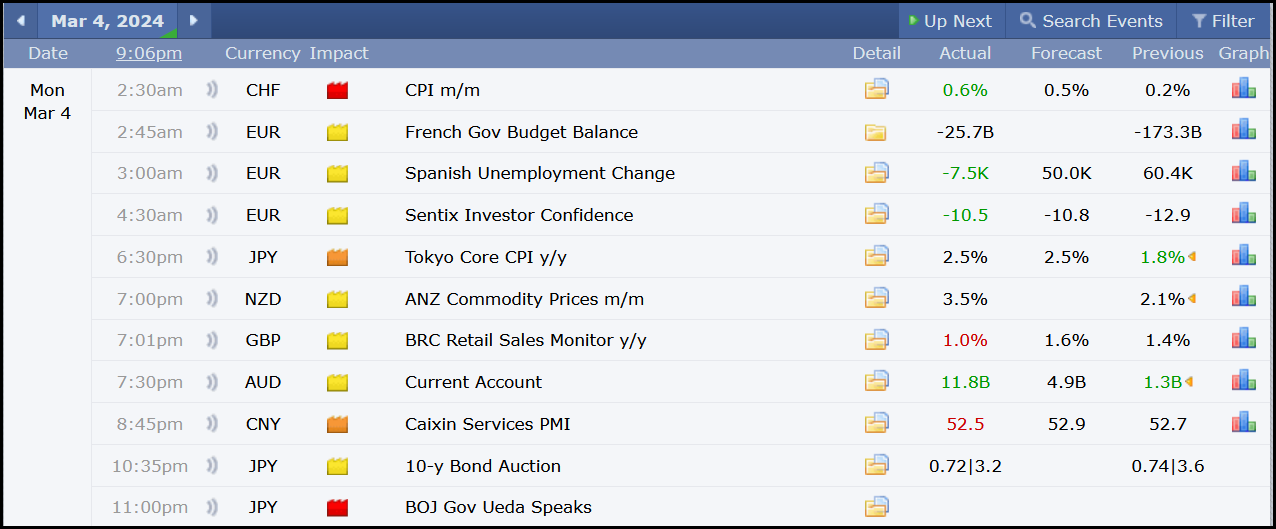Viewport: 1276px width, 529px height.
Task: Select the French Gov Budget Balance event
Action: pos(521,132)
